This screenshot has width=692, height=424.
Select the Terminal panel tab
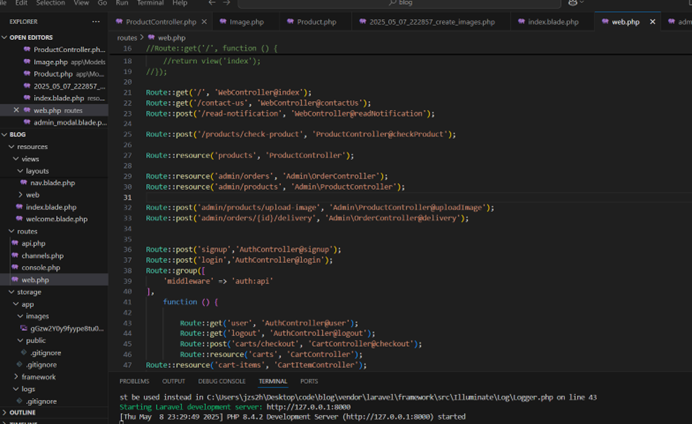coord(273,381)
